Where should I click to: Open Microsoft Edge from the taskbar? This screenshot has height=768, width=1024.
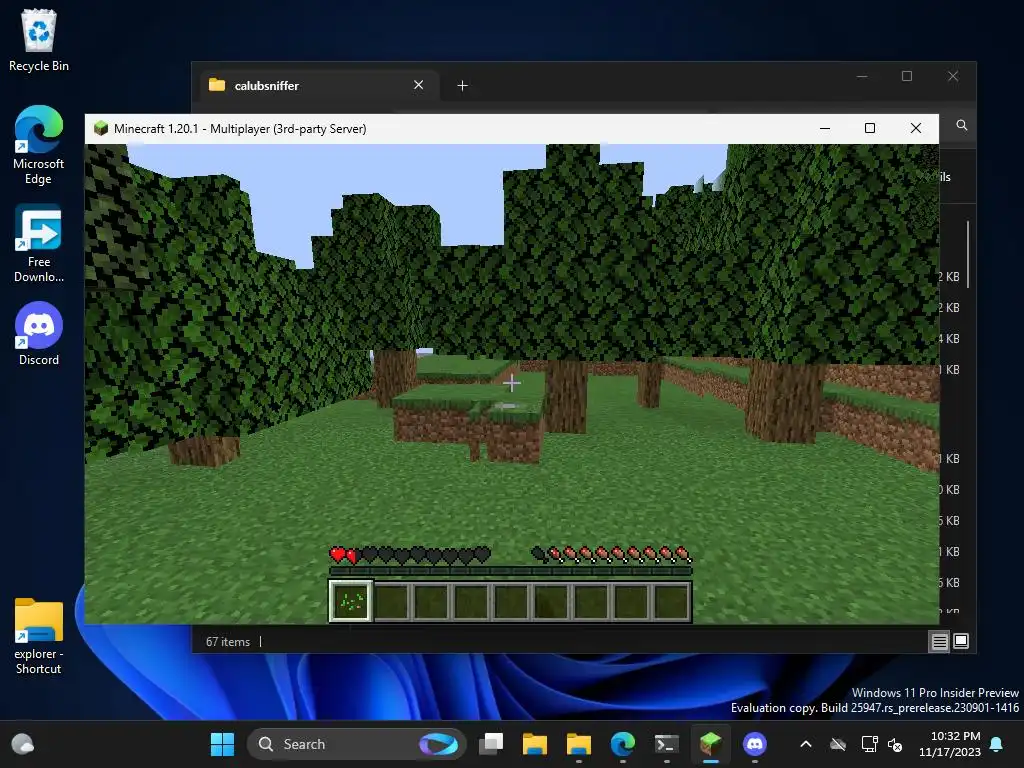623,744
